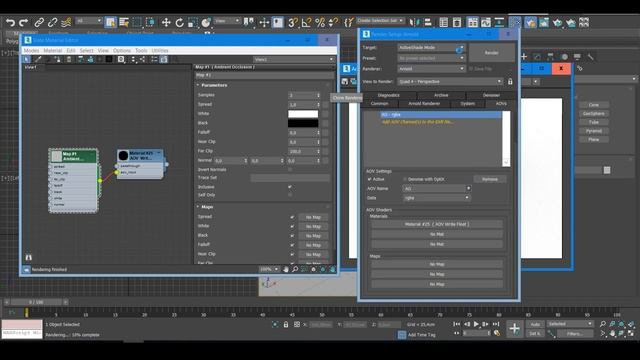The image size is (640, 360).
Task: Open the zoom percentage dropdown in material editor
Action: [269, 269]
